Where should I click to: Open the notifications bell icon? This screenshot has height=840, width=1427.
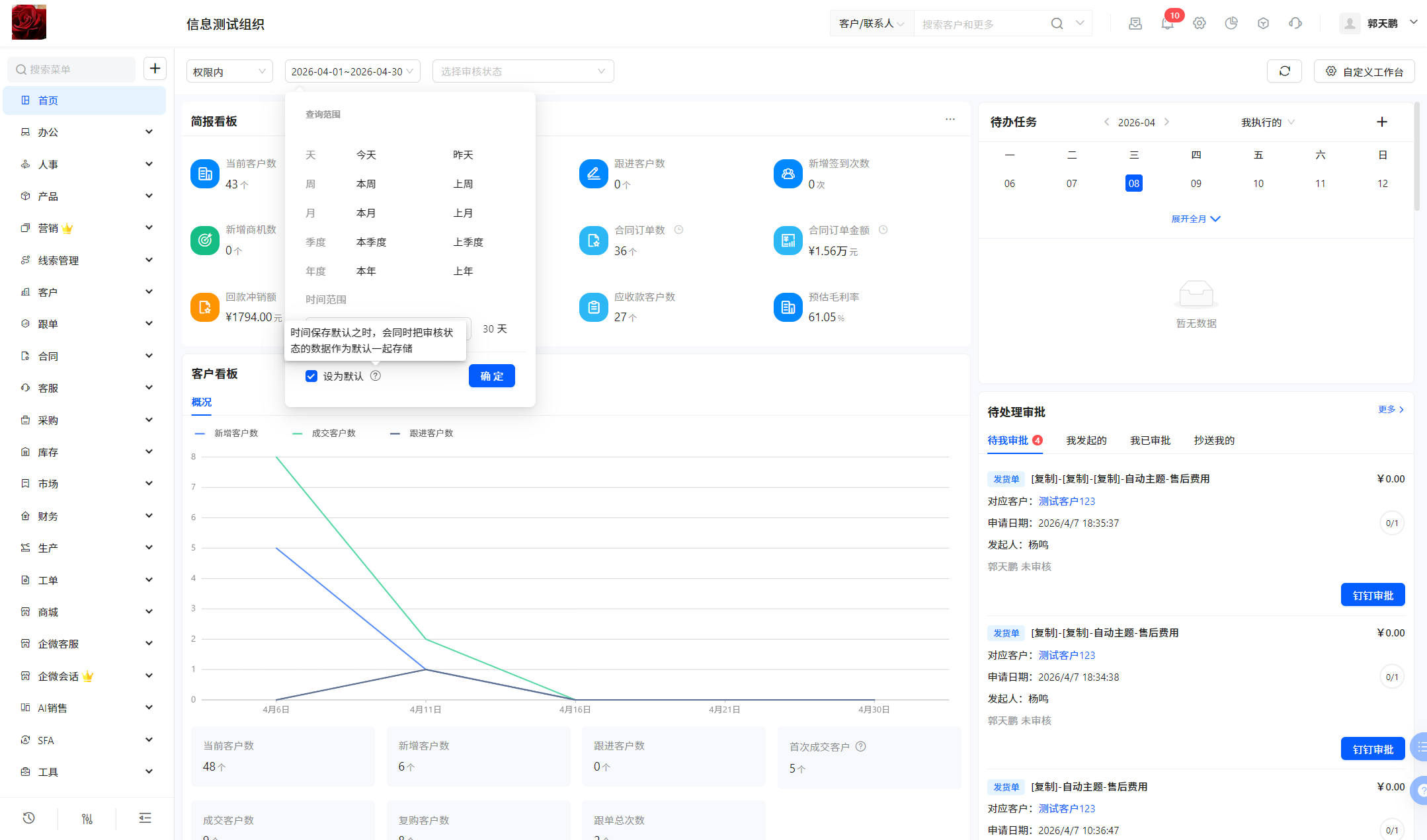(x=1167, y=24)
